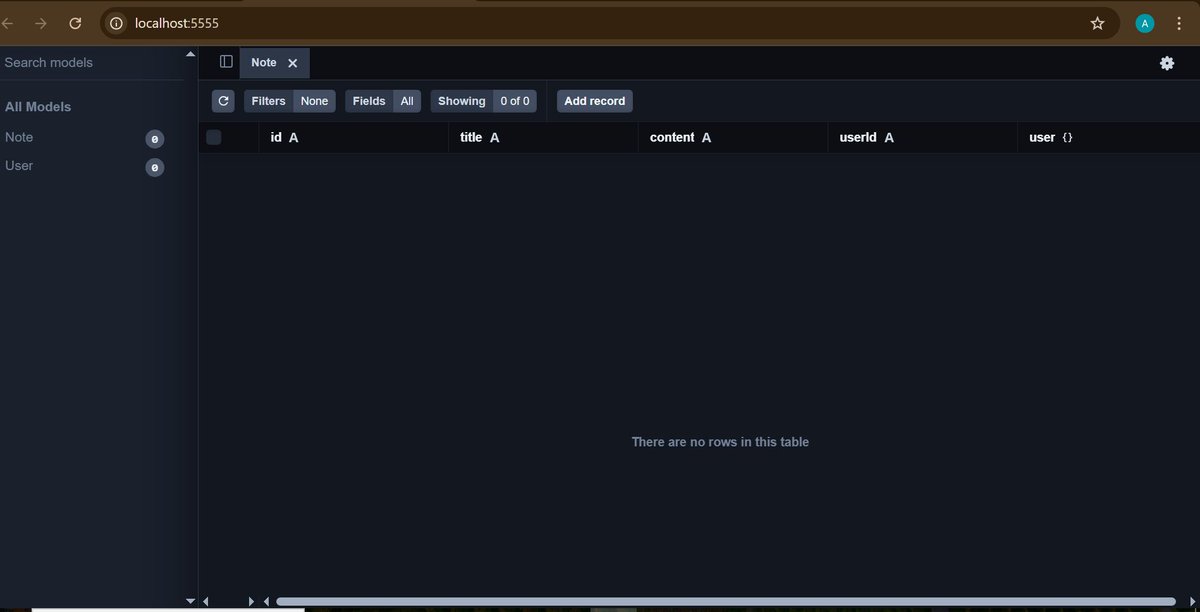
Task: Open the Chrome profile avatar
Action: pos(1145,23)
